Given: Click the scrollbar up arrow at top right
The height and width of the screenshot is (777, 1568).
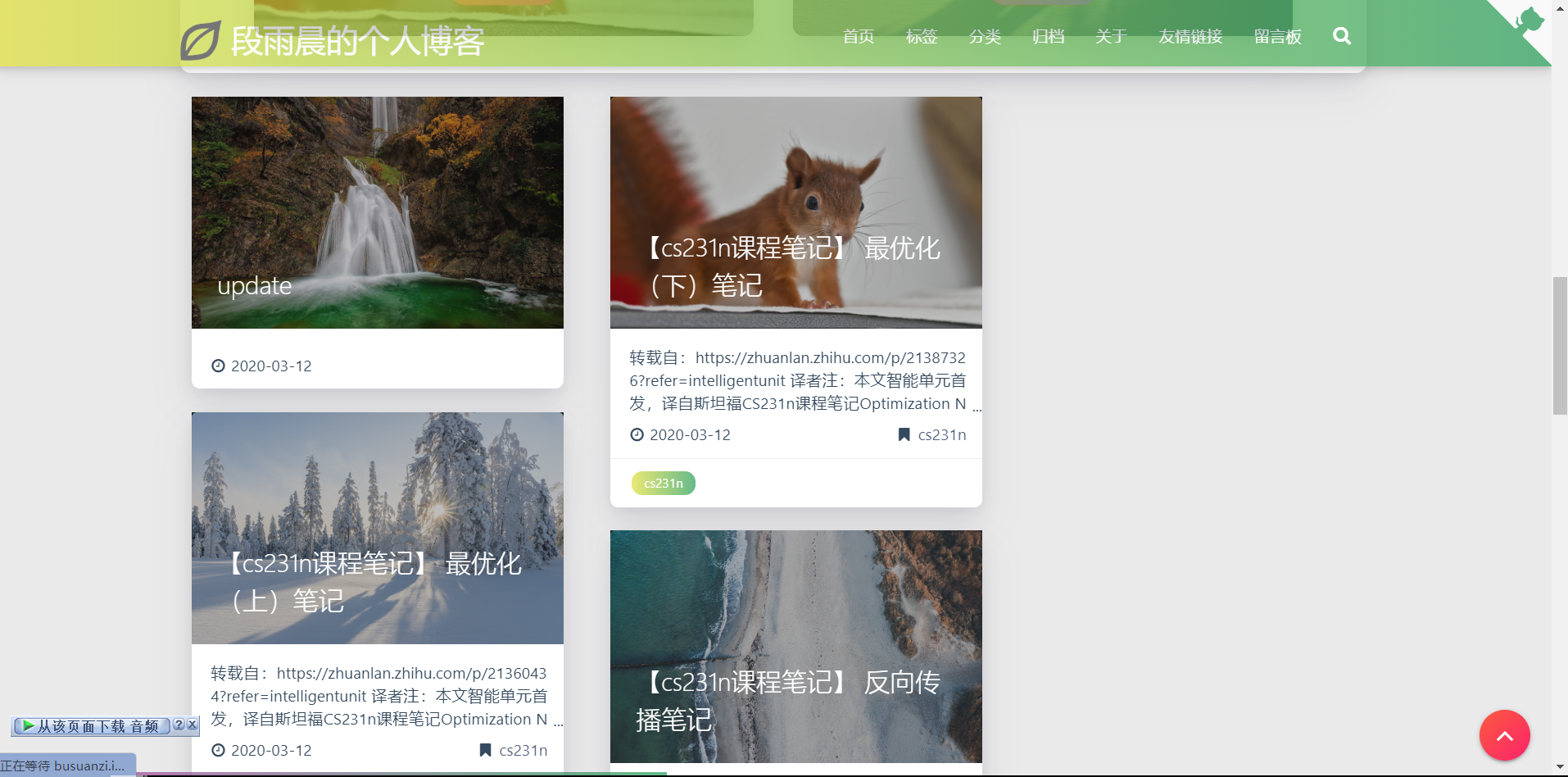Looking at the screenshot, I should [x=1561, y=8].
